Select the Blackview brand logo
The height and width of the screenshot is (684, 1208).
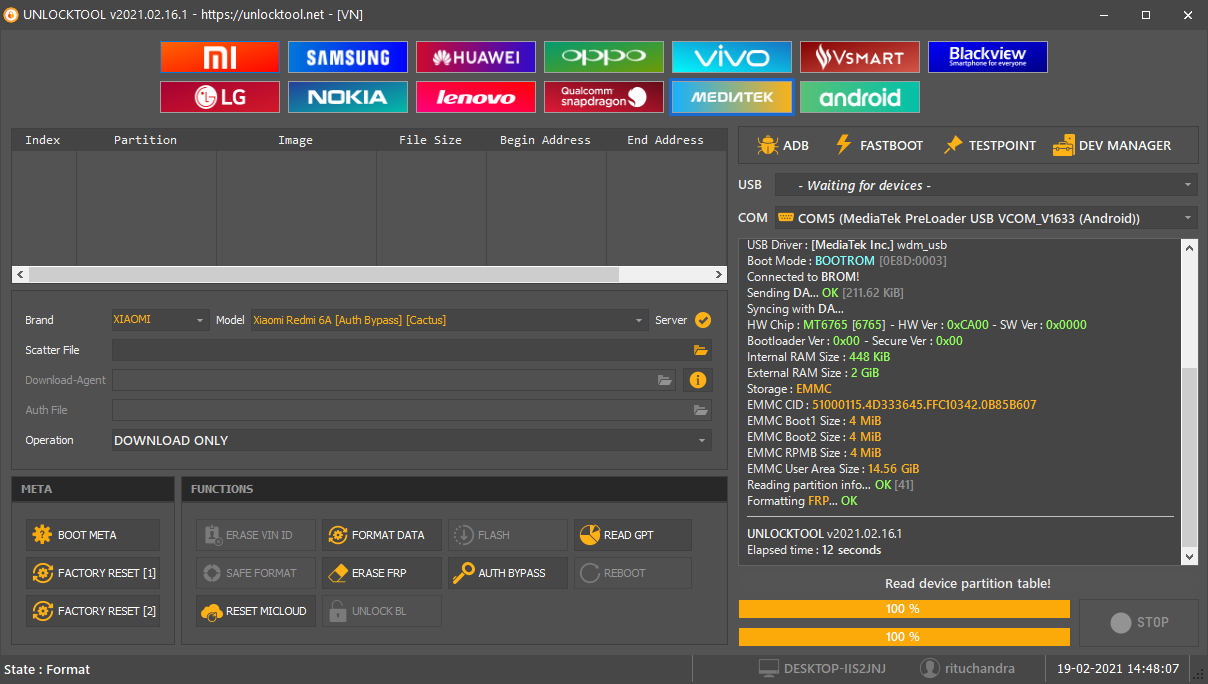click(988, 57)
